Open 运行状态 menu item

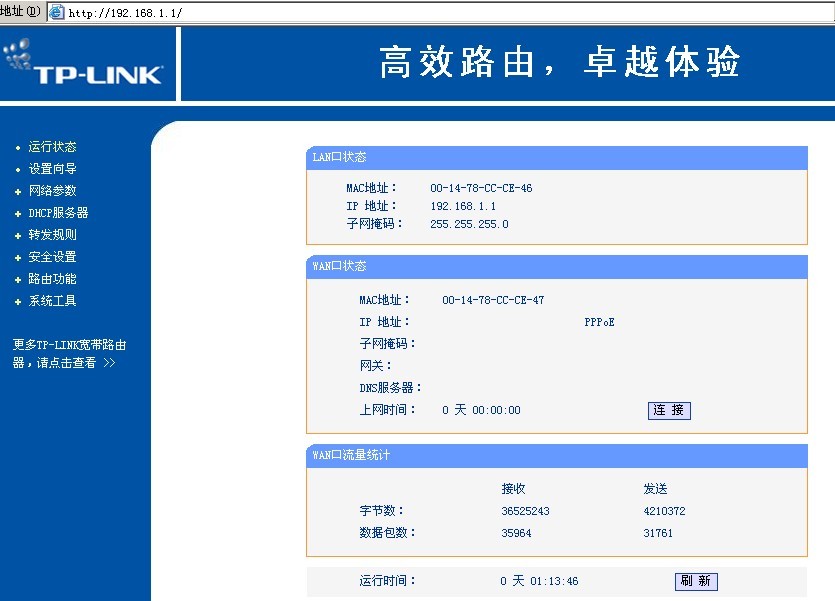point(52,147)
